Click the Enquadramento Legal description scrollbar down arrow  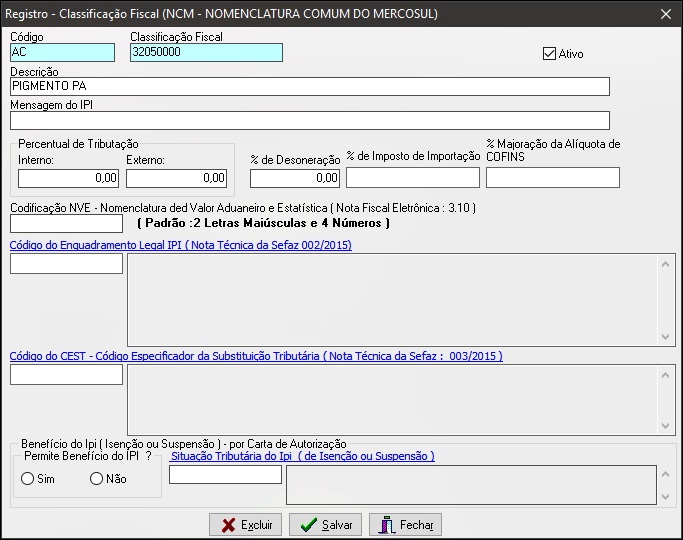(x=665, y=337)
